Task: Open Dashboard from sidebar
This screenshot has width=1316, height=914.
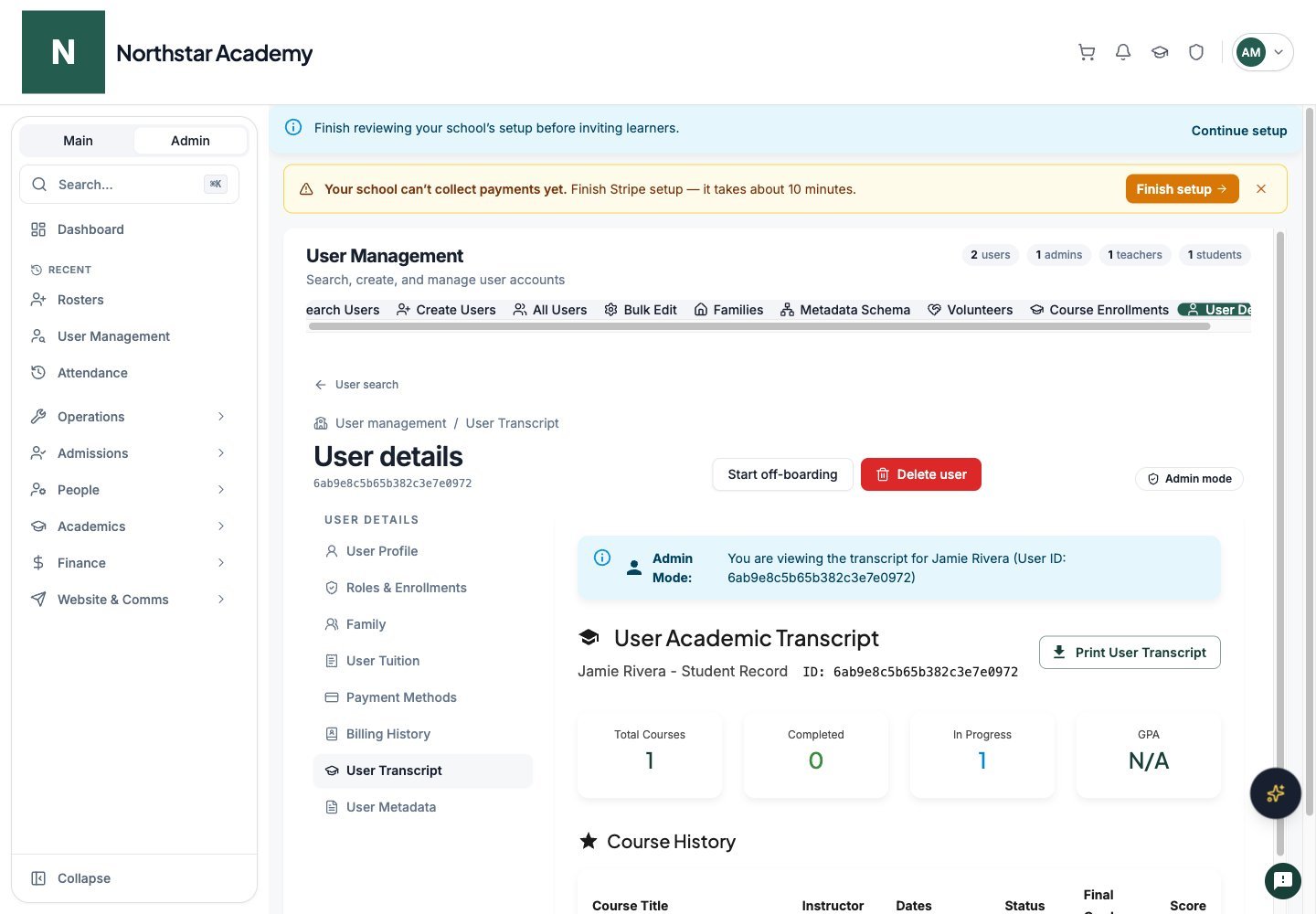Action: (x=129, y=229)
